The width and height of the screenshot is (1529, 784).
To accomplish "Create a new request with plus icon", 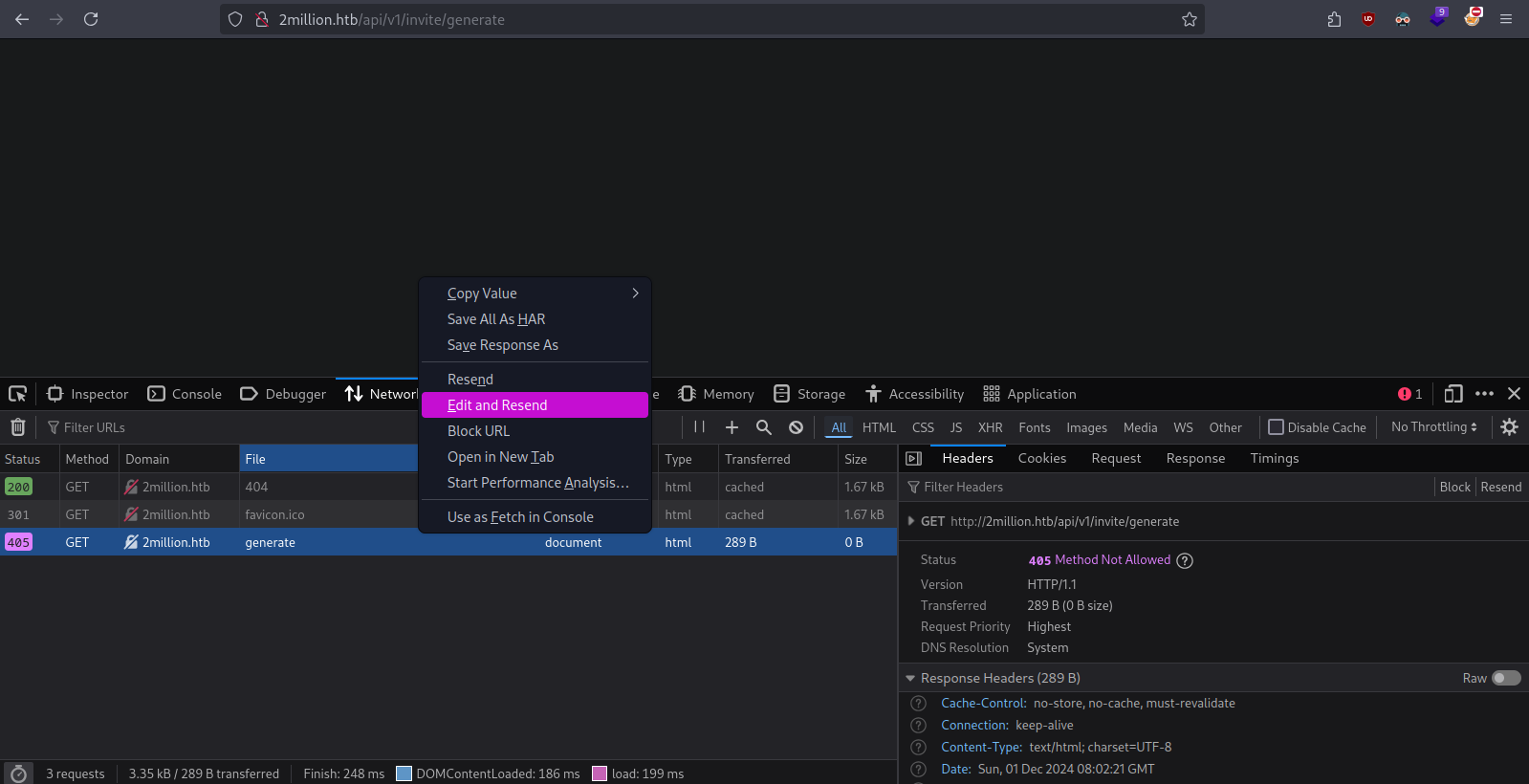I will (x=732, y=427).
